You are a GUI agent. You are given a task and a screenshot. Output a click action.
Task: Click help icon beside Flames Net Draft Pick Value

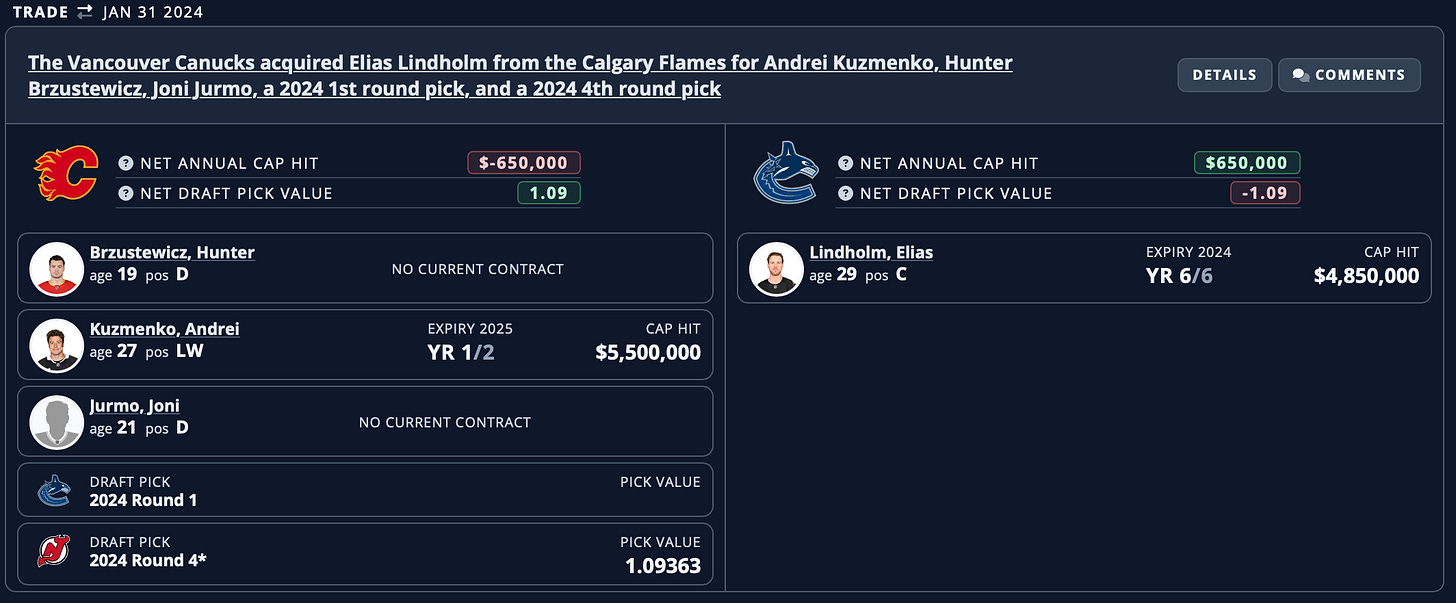(126, 193)
